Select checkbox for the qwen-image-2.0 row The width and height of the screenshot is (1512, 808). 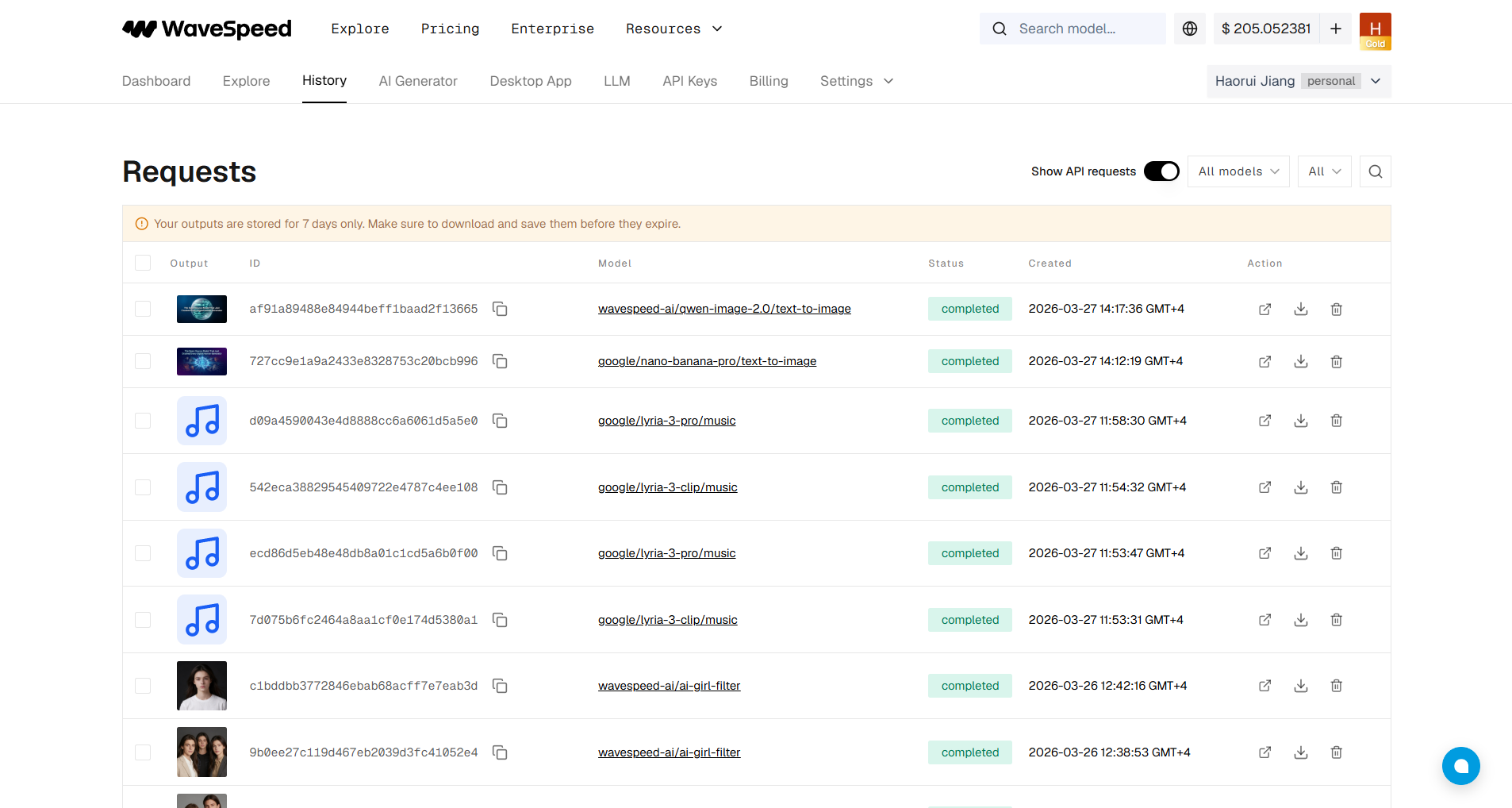143,309
